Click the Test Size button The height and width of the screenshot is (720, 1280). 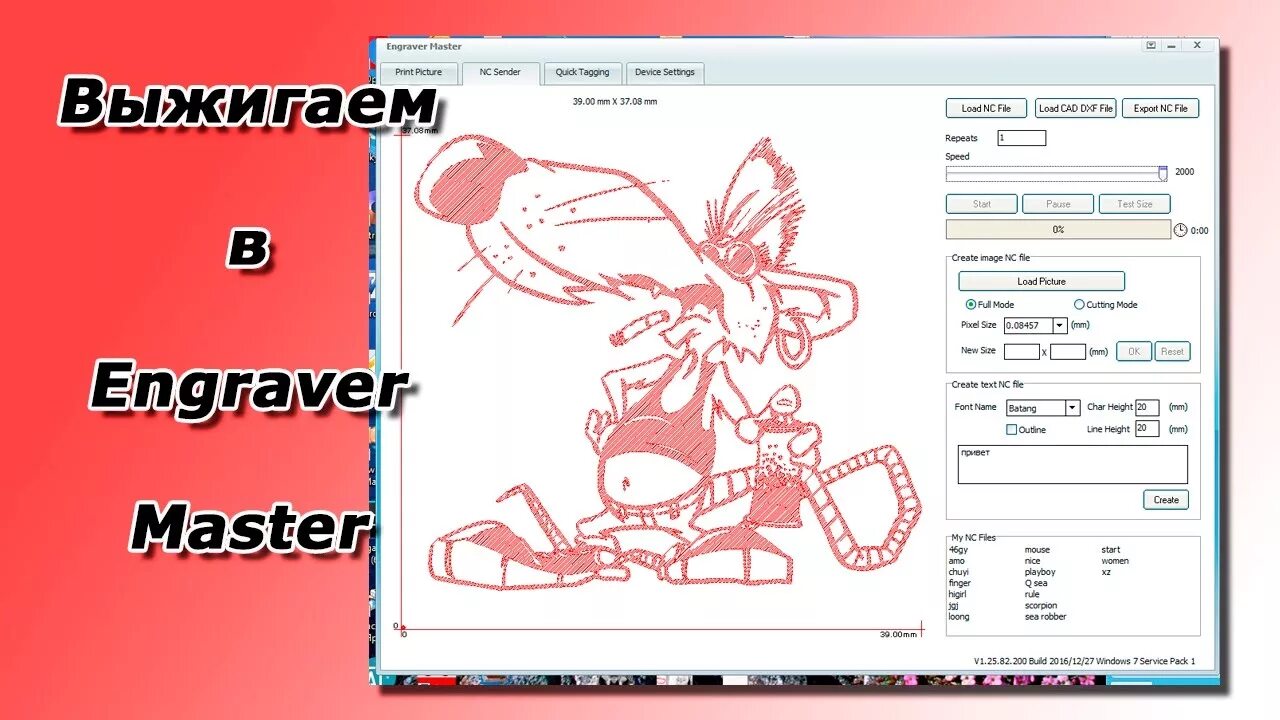pos(1134,204)
